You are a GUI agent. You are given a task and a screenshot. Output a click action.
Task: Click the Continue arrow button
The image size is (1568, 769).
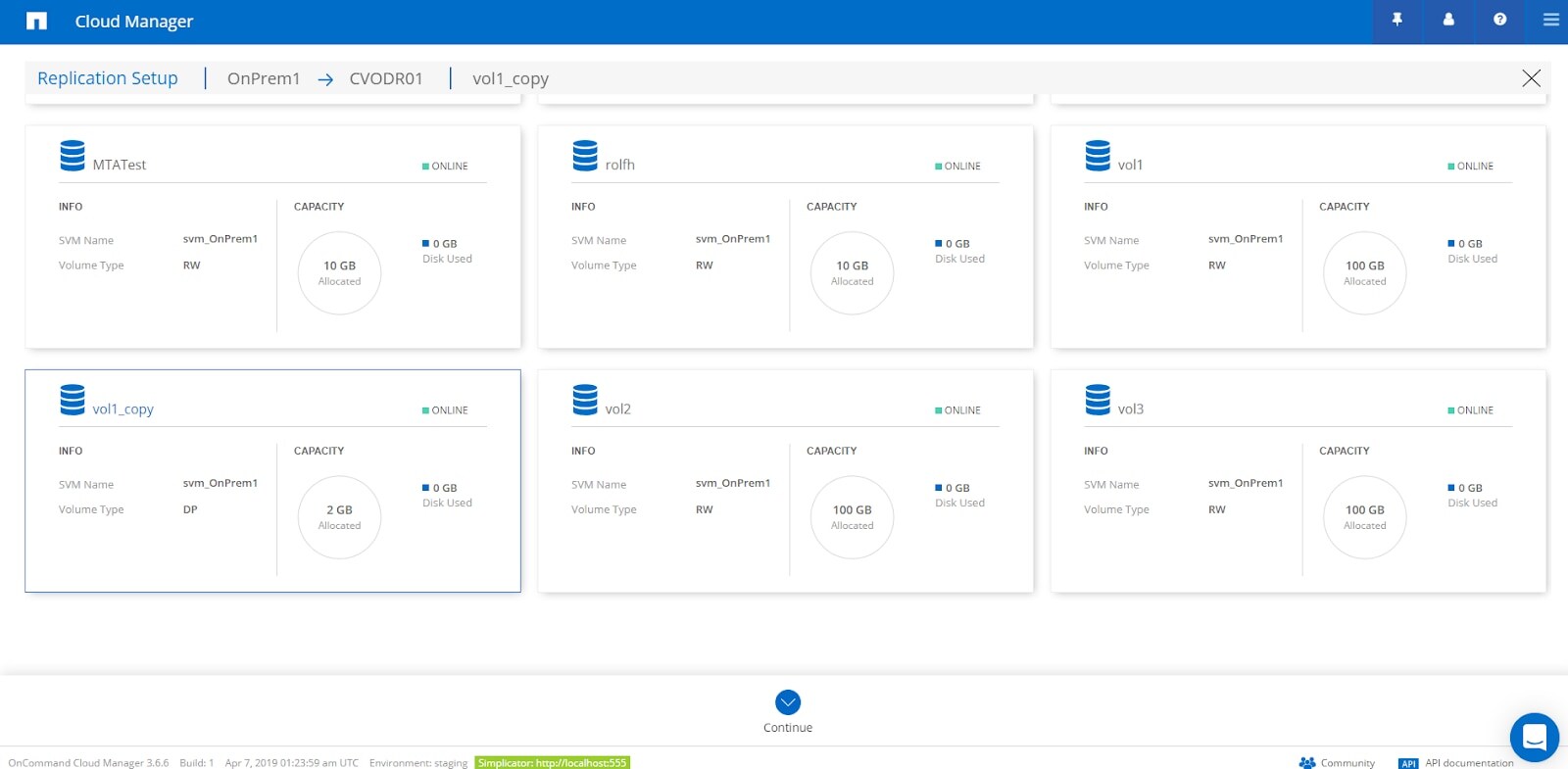(x=788, y=702)
